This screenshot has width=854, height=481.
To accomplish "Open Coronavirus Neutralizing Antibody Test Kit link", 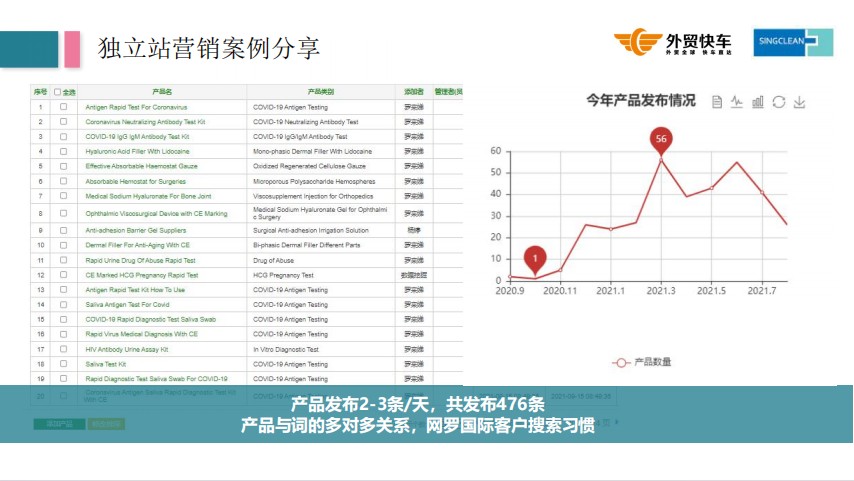I will coord(145,122).
